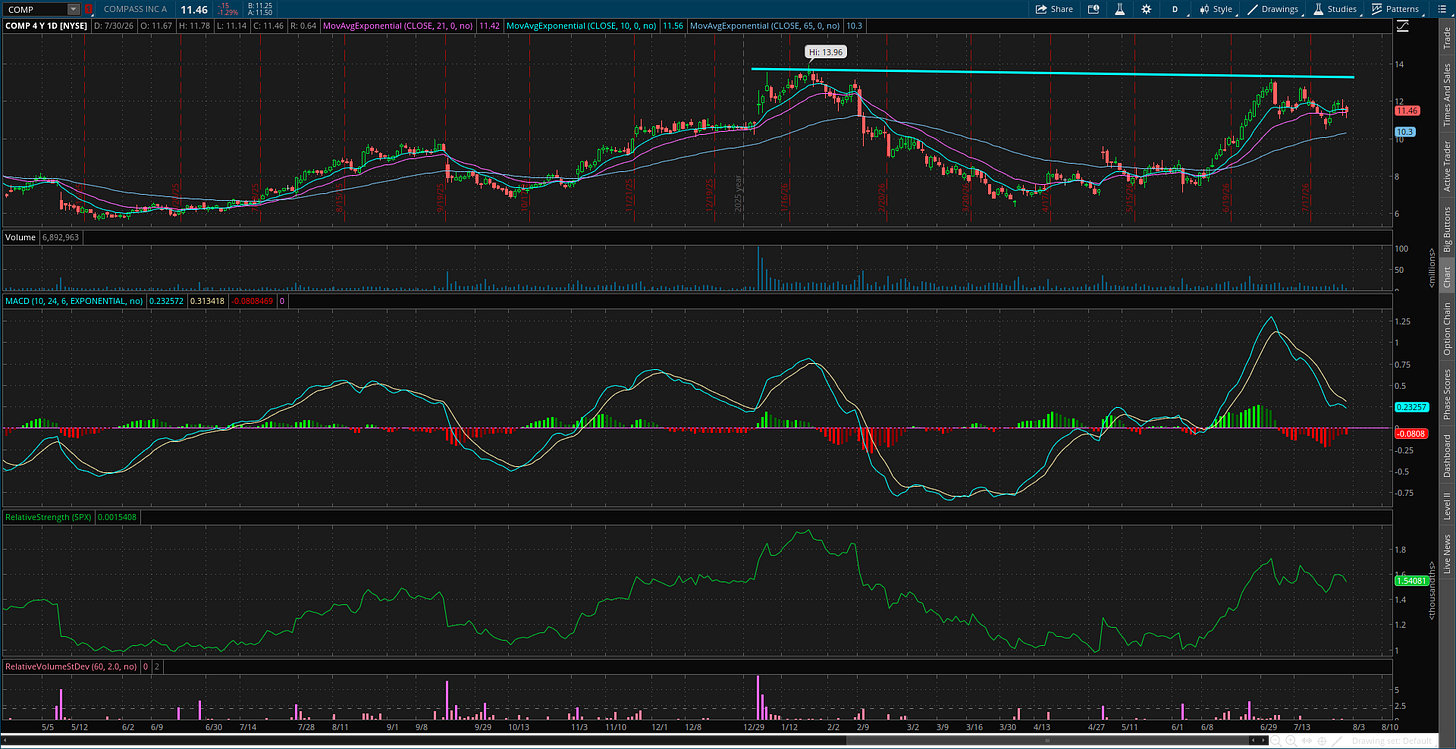This screenshot has width=1456, height=749.
Task: Open the Style menu
Action: pos(1217,9)
